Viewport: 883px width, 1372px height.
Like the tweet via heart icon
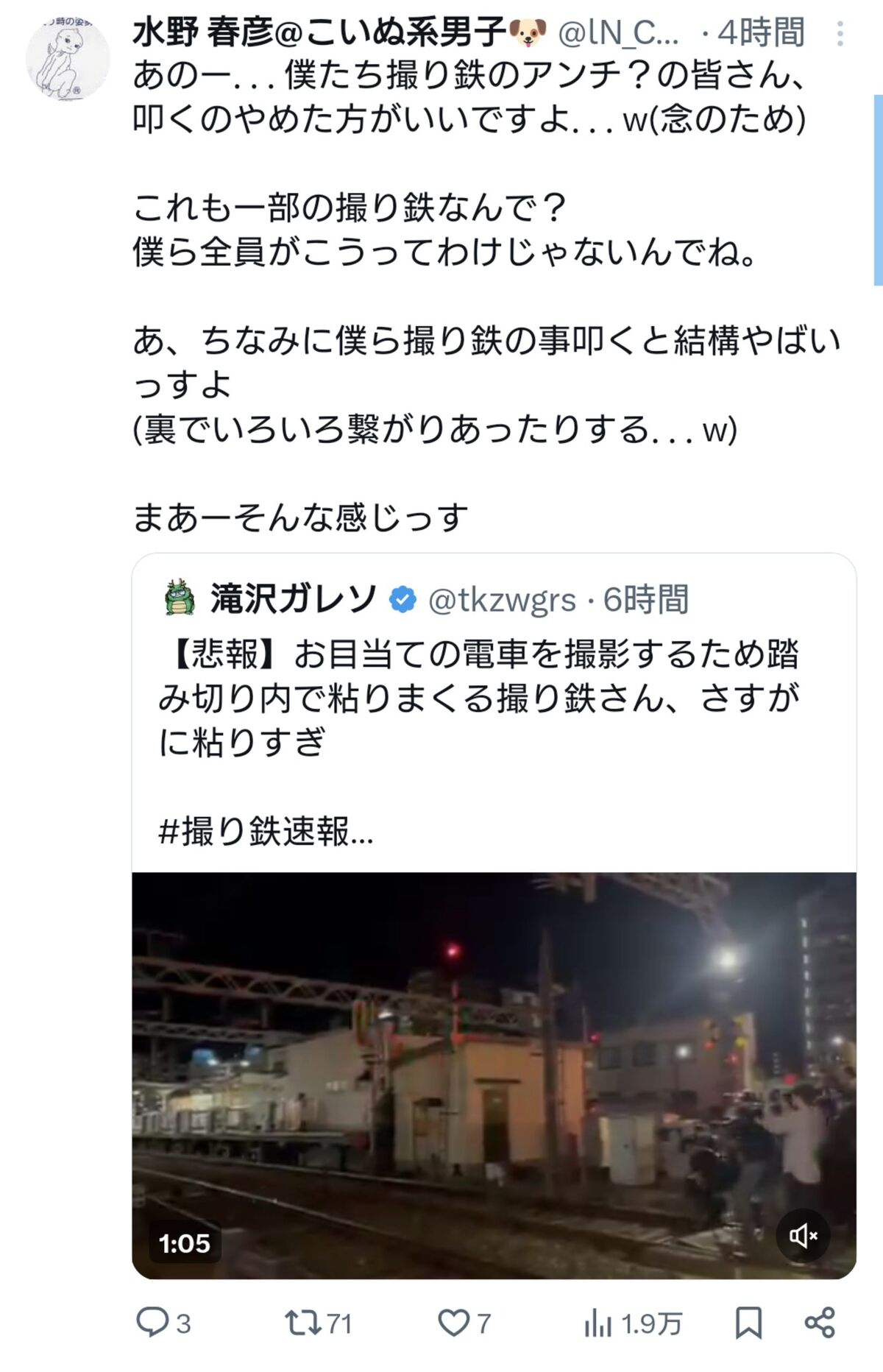tap(453, 1323)
